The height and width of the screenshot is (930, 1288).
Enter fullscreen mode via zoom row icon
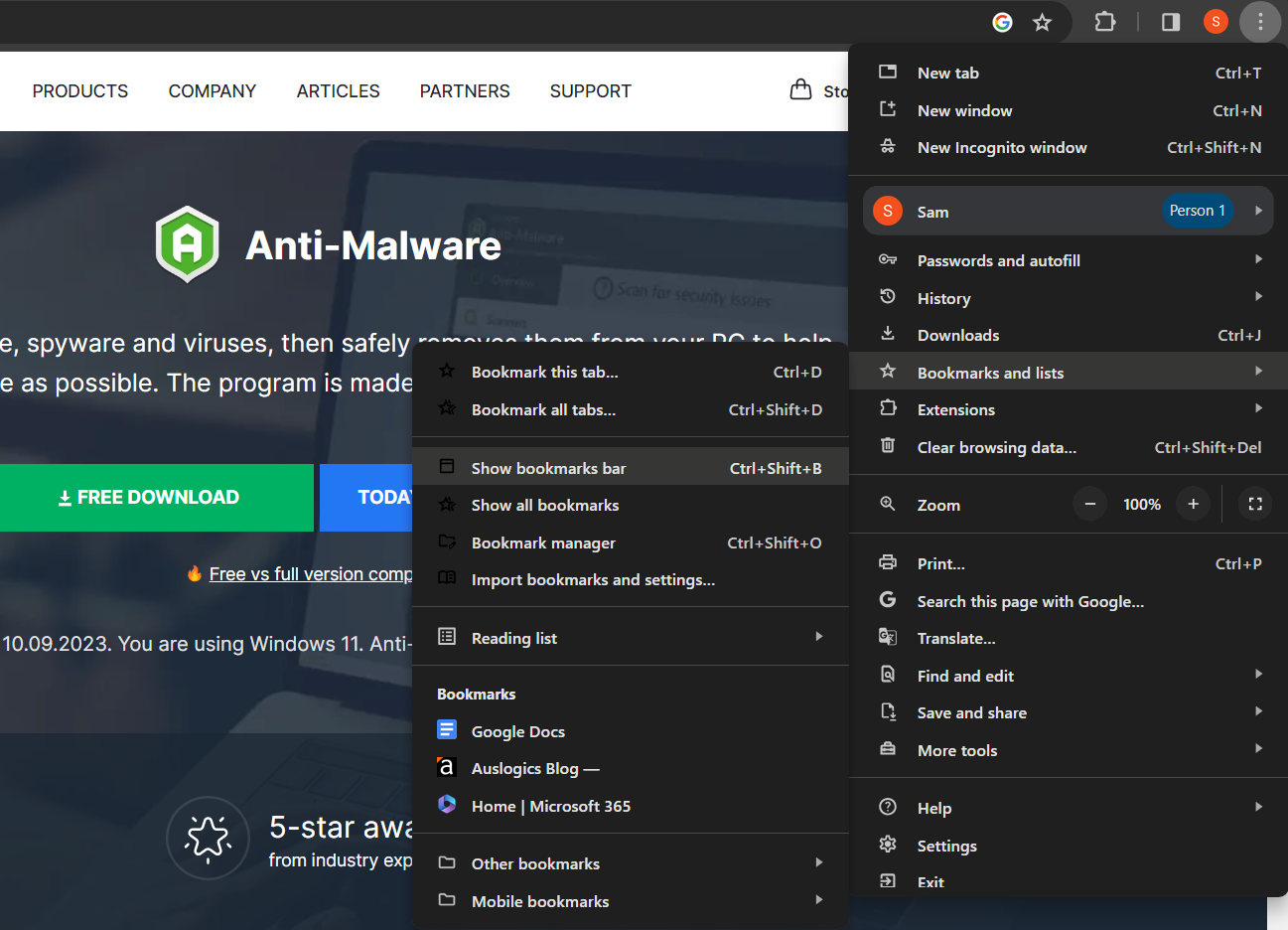pyautogui.click(x=1255, y=505)
